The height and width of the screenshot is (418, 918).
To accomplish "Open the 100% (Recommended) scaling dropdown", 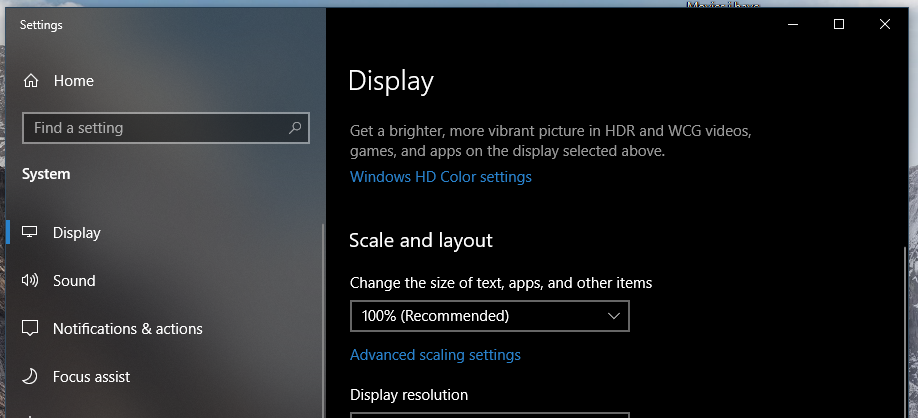I will click(x=489, y=316).
